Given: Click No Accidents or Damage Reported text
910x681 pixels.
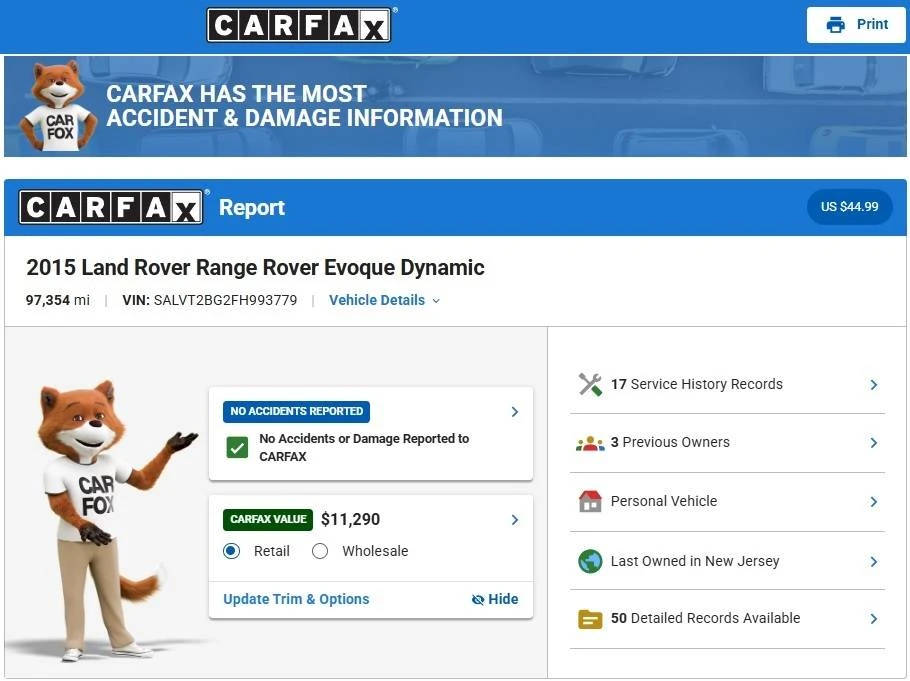Looking at the screenshot, I should click(x=364, y=448).
